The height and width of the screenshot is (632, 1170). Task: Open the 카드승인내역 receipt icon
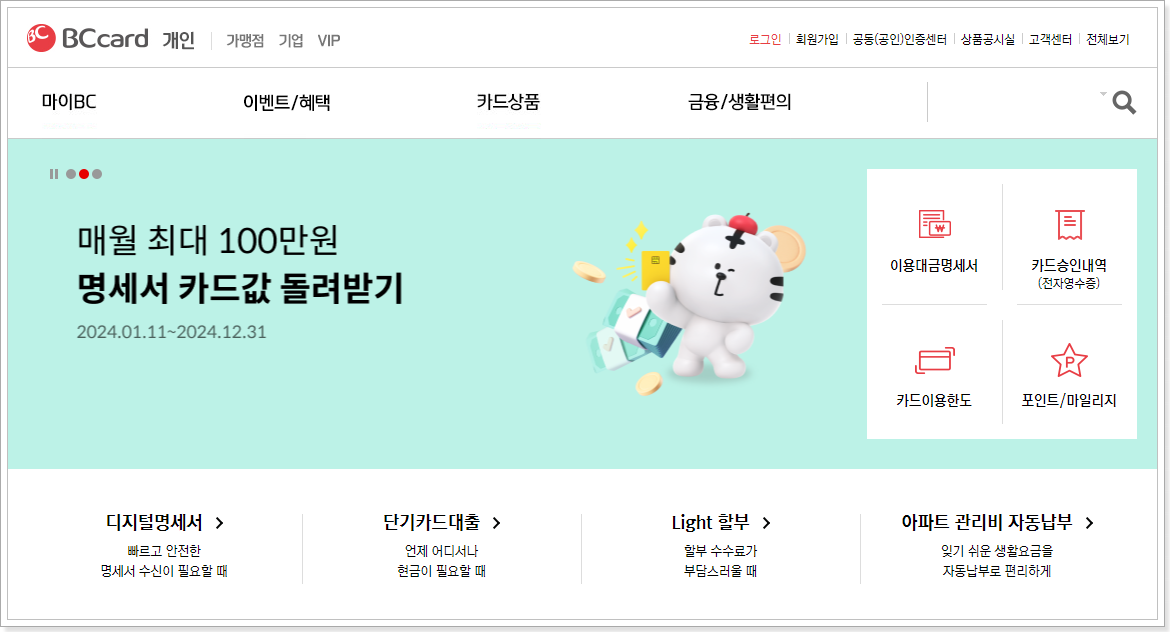(x=1069, y=225)
